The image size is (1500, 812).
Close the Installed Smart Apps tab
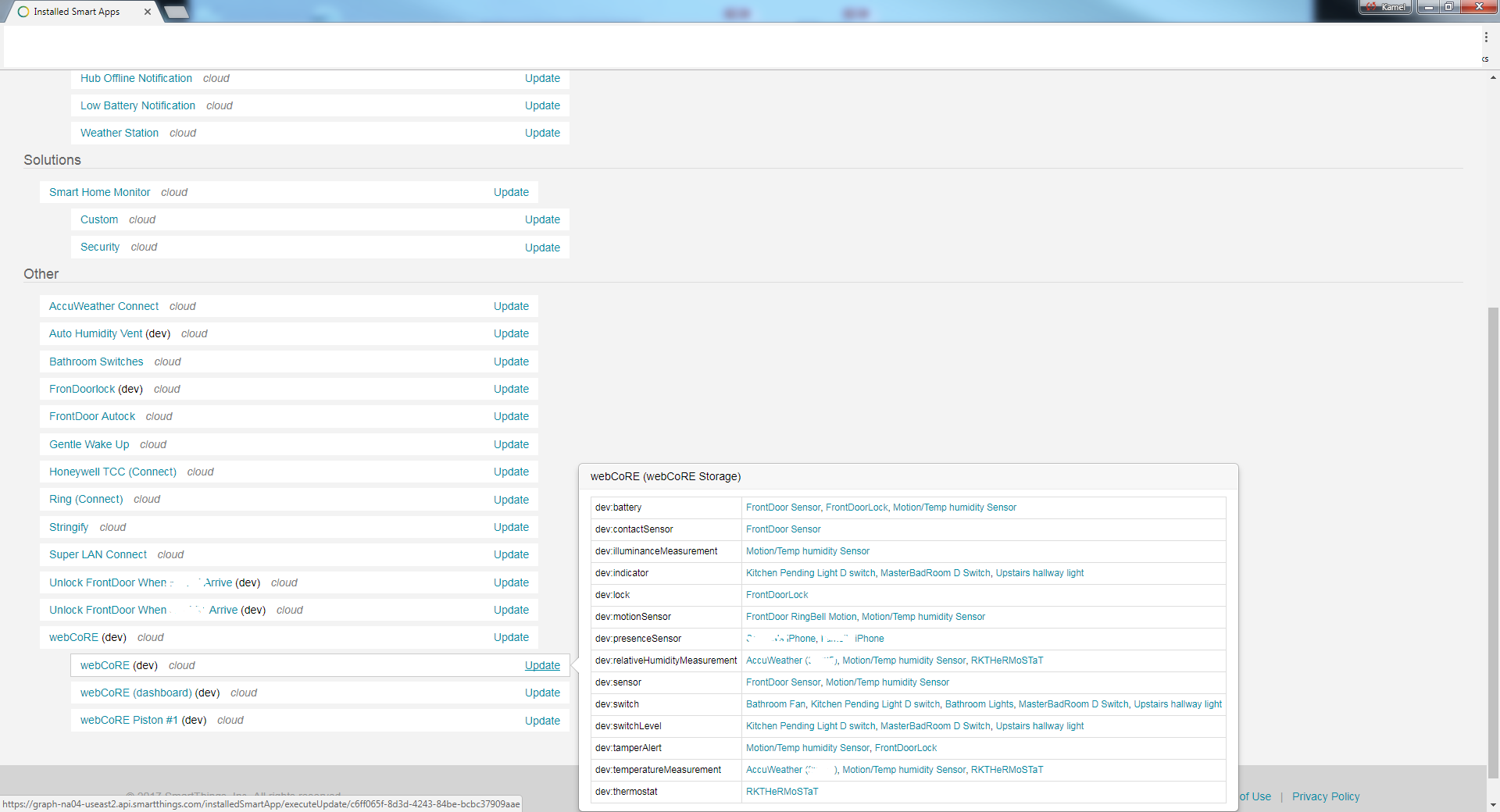click(x=147, y=12)
